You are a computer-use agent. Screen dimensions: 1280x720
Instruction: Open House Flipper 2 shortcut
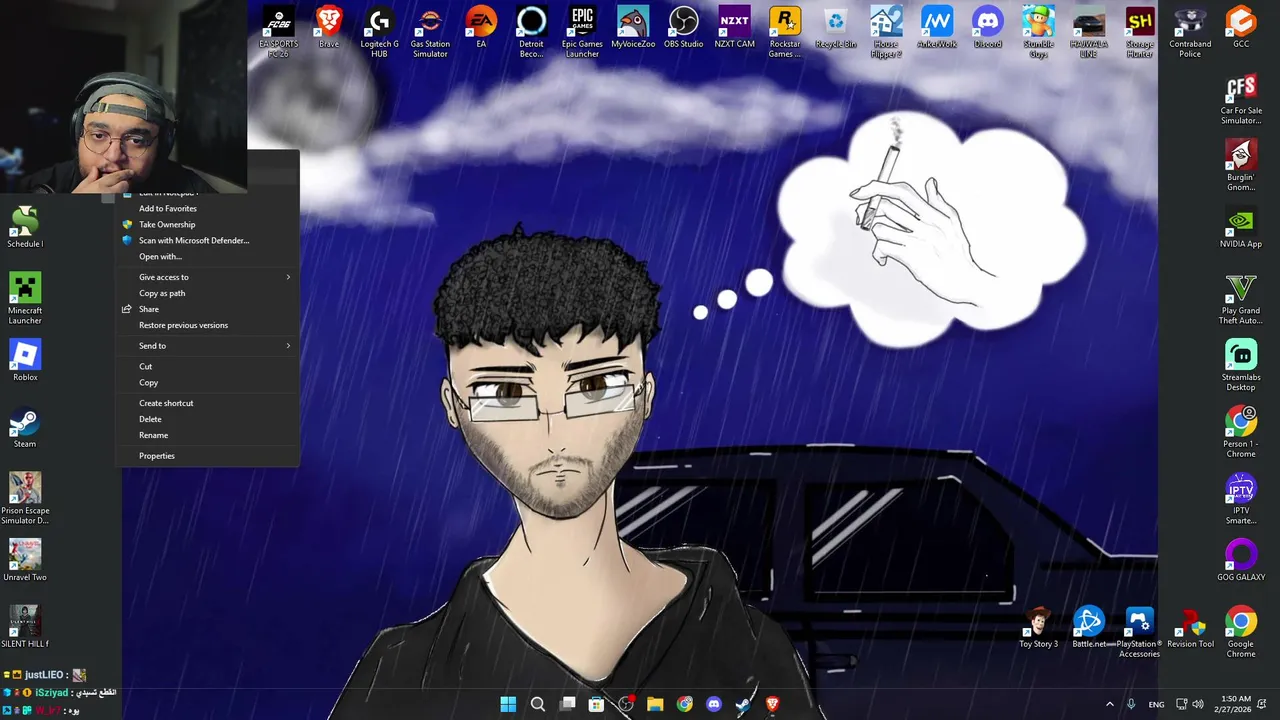[x=886, y=32]
